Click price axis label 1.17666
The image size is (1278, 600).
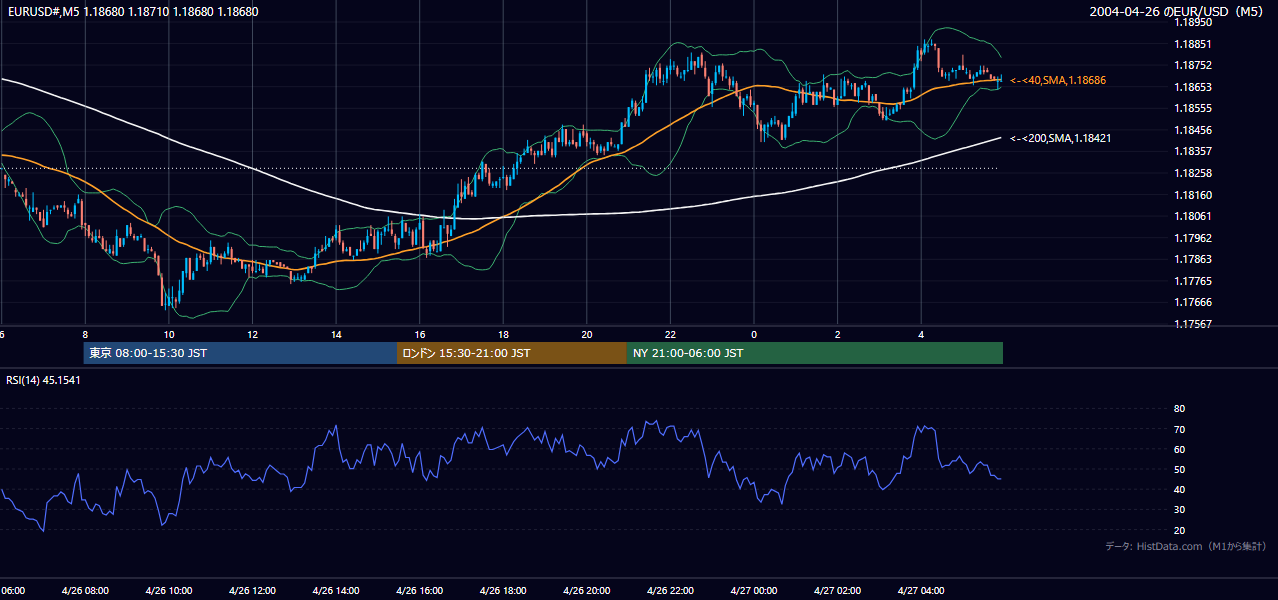click(x=1192, y=302)
